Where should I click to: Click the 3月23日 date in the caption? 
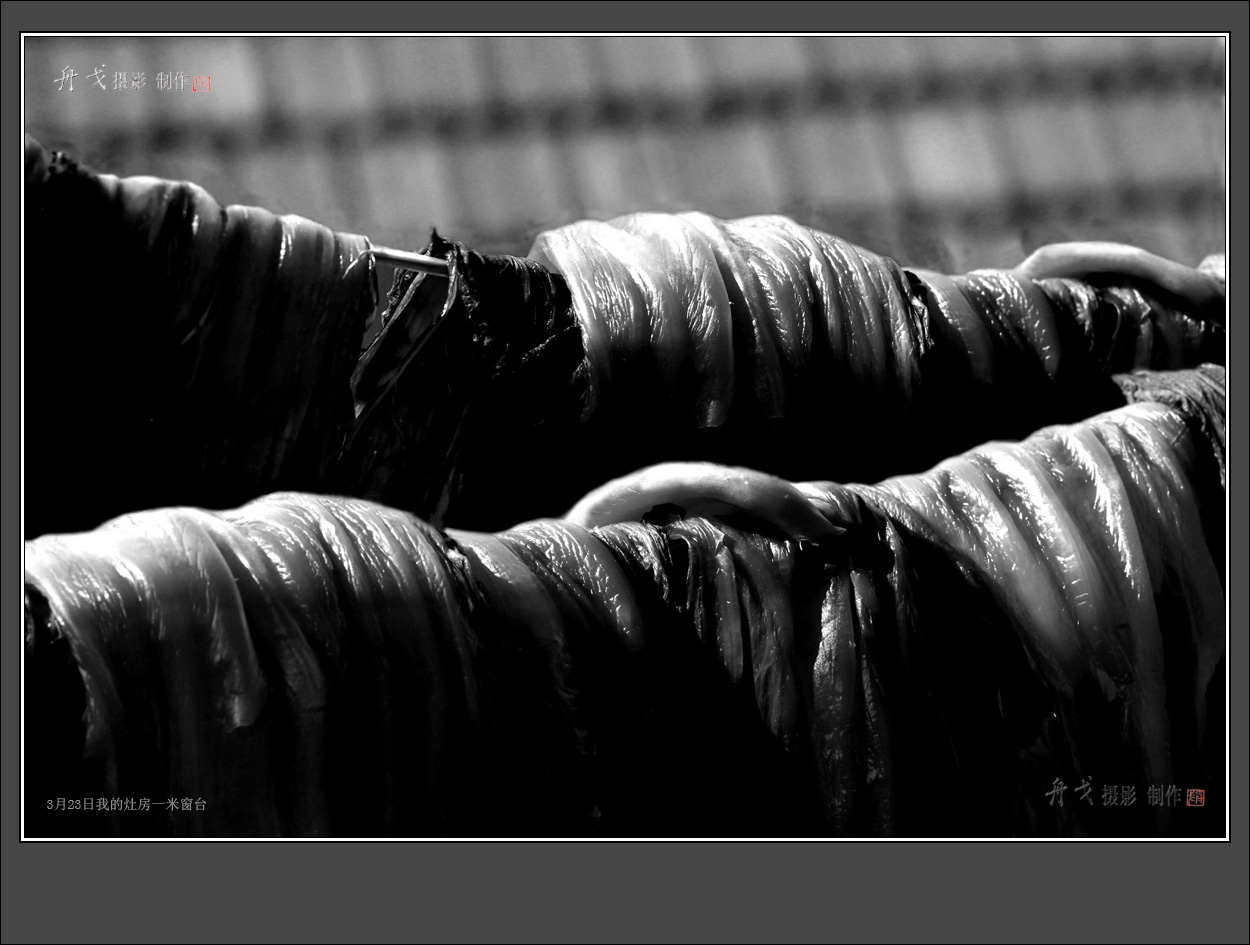coord(70,804)
